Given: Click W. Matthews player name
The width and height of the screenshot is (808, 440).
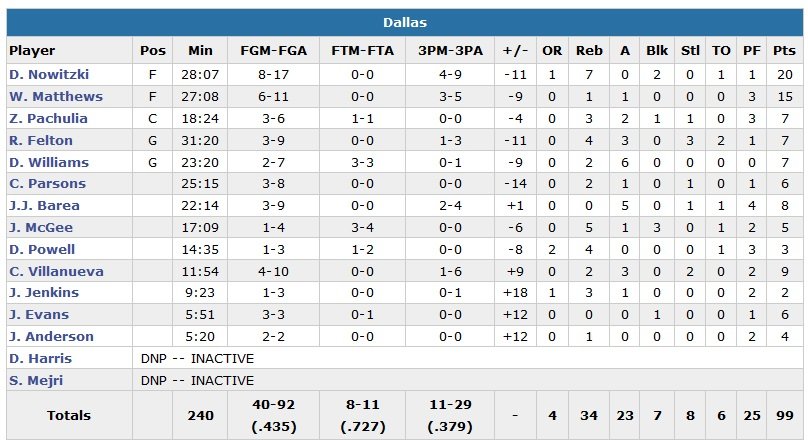Looking at the screenshot, I should (56, 97).
